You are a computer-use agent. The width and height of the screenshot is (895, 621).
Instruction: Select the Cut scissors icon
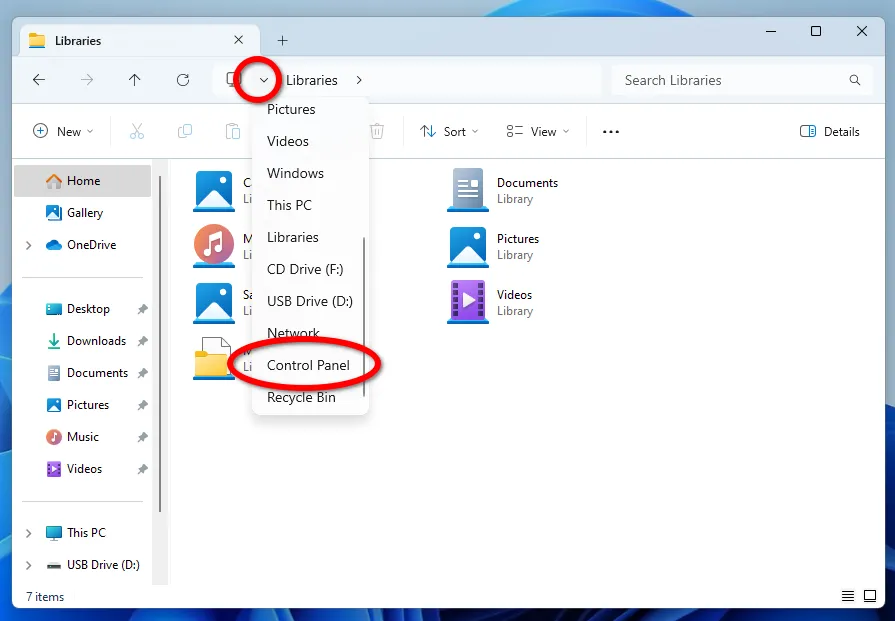click(x=137, y=131)
